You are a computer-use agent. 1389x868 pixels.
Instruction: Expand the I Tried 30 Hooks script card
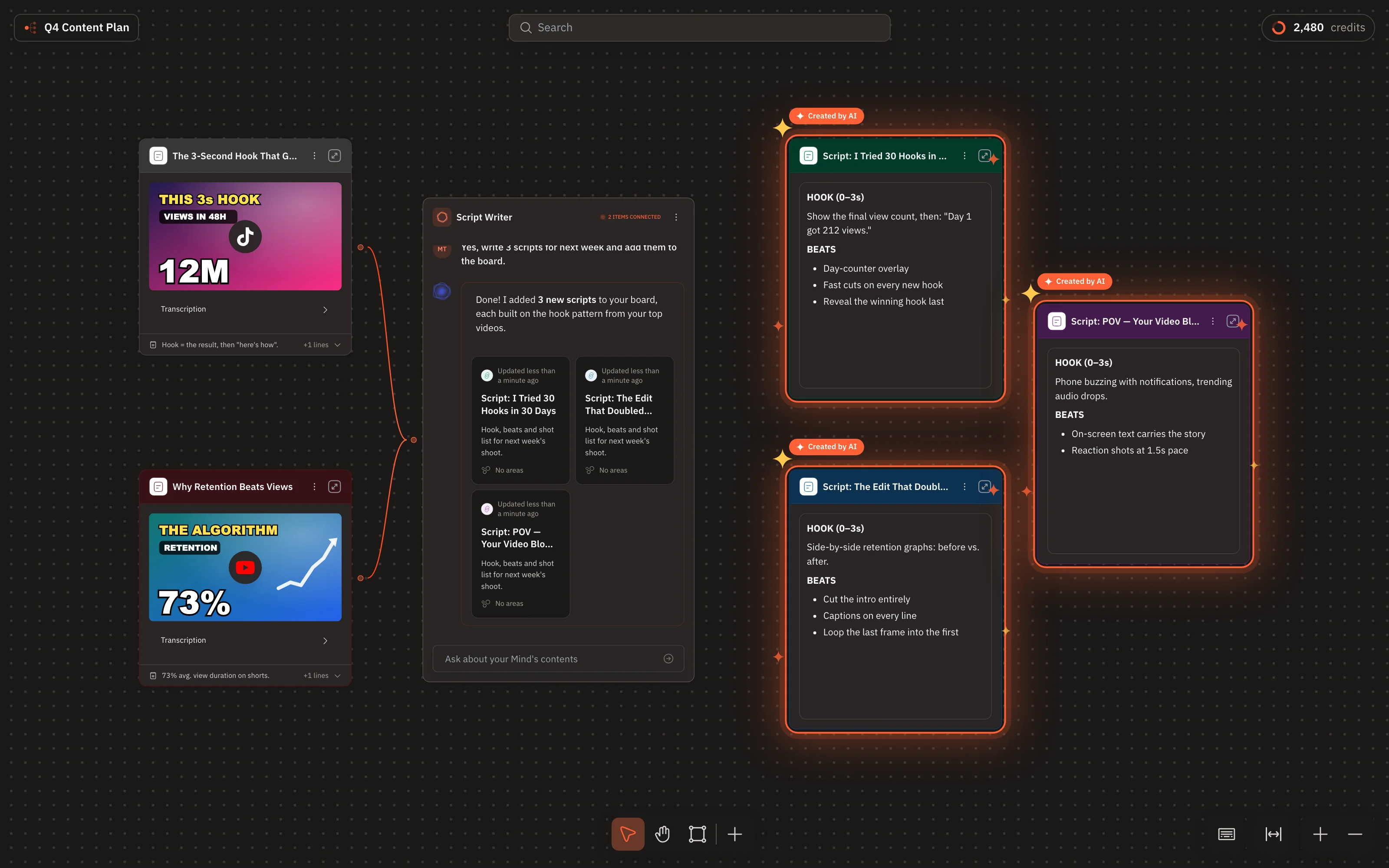point(984,155)
